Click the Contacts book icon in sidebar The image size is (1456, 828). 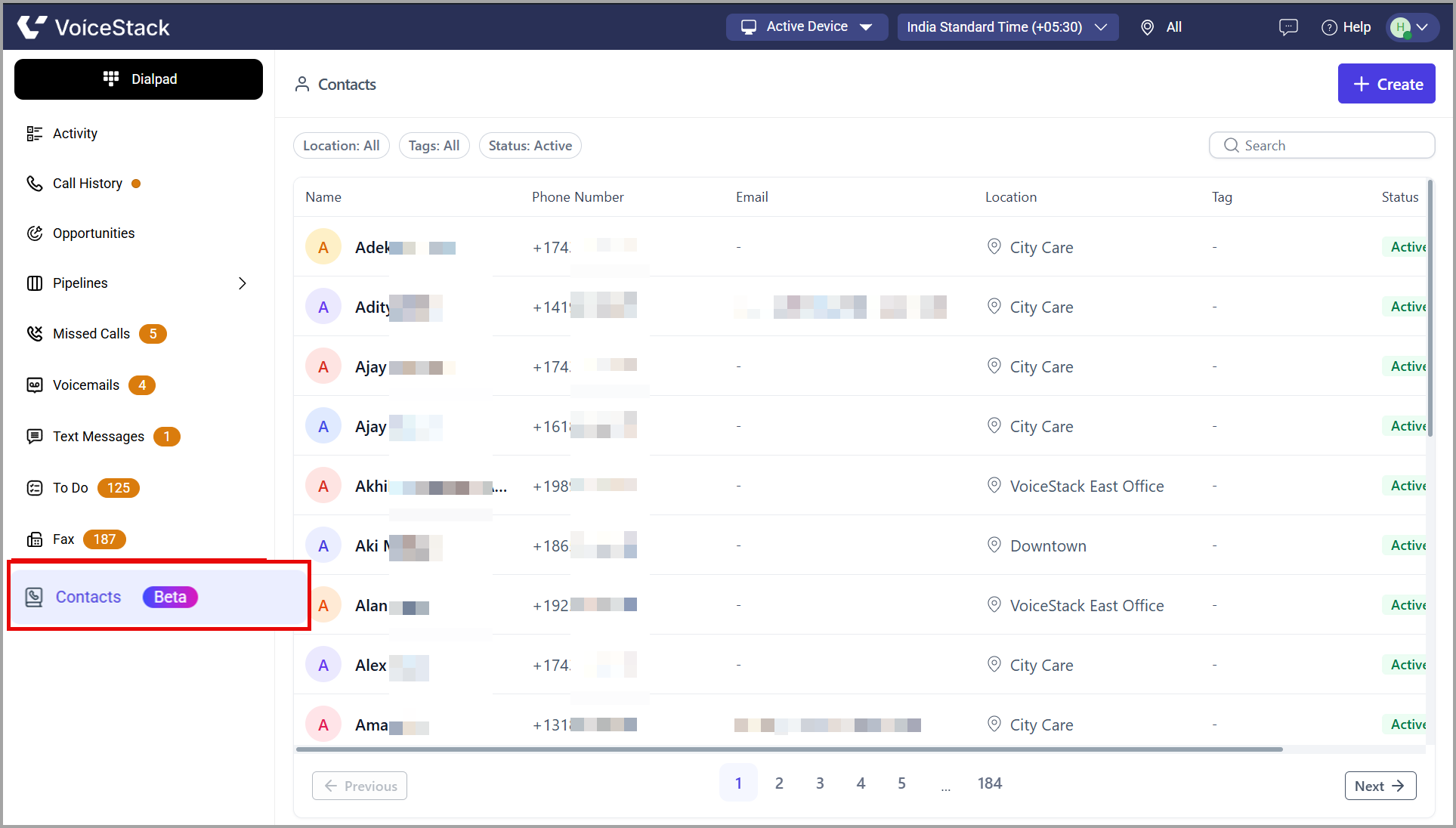34,598
